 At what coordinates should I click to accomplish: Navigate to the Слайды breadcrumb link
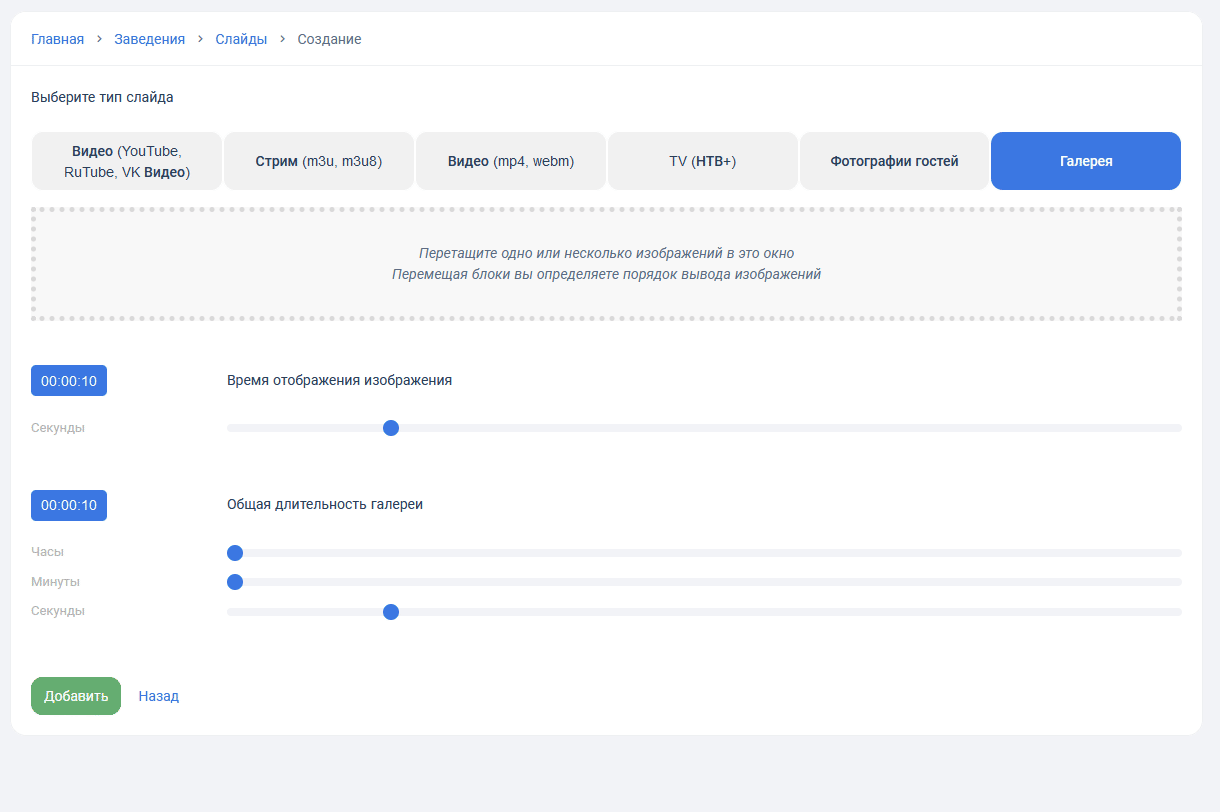click(241, 39)
